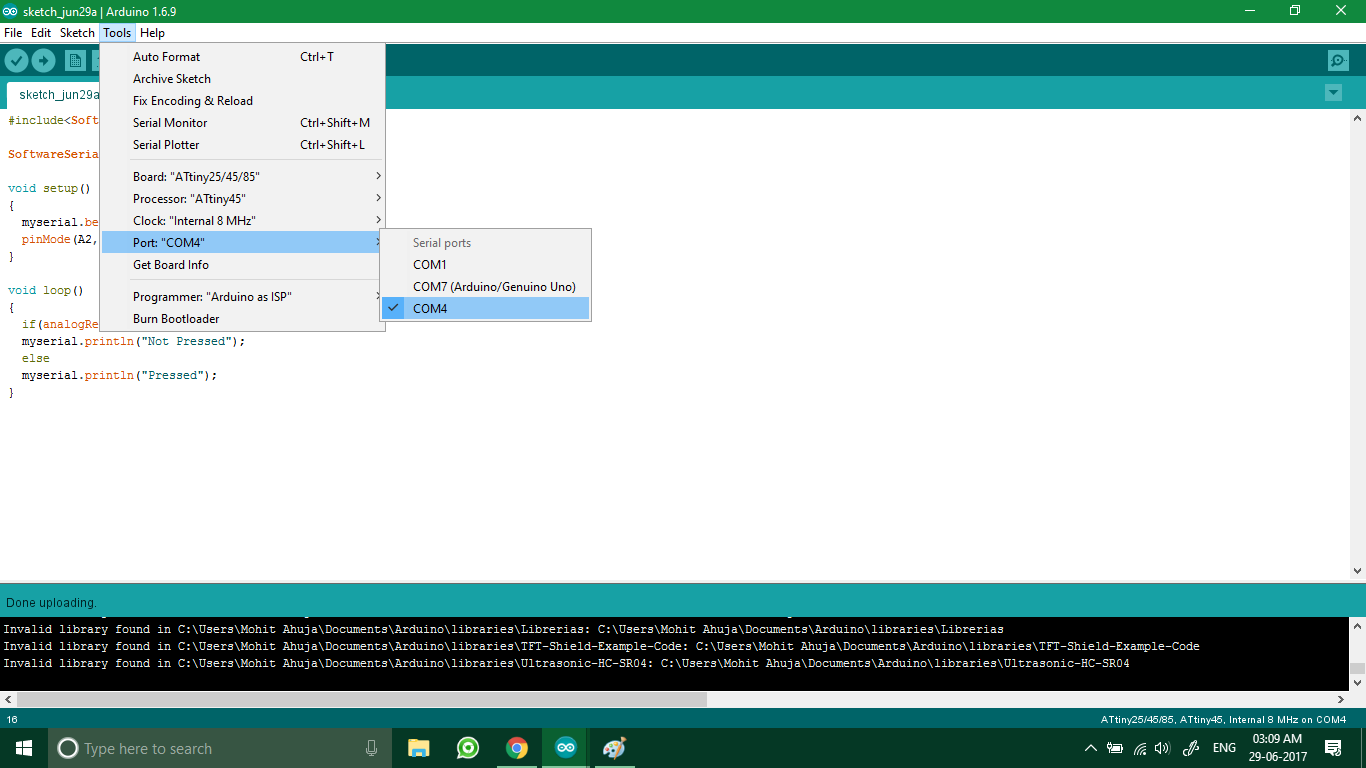The height and width of the screenshot is (768, 1366).
Task: Expand the Programmer "Arduino as ISP" submenu
Action: [x=243, y=297]
